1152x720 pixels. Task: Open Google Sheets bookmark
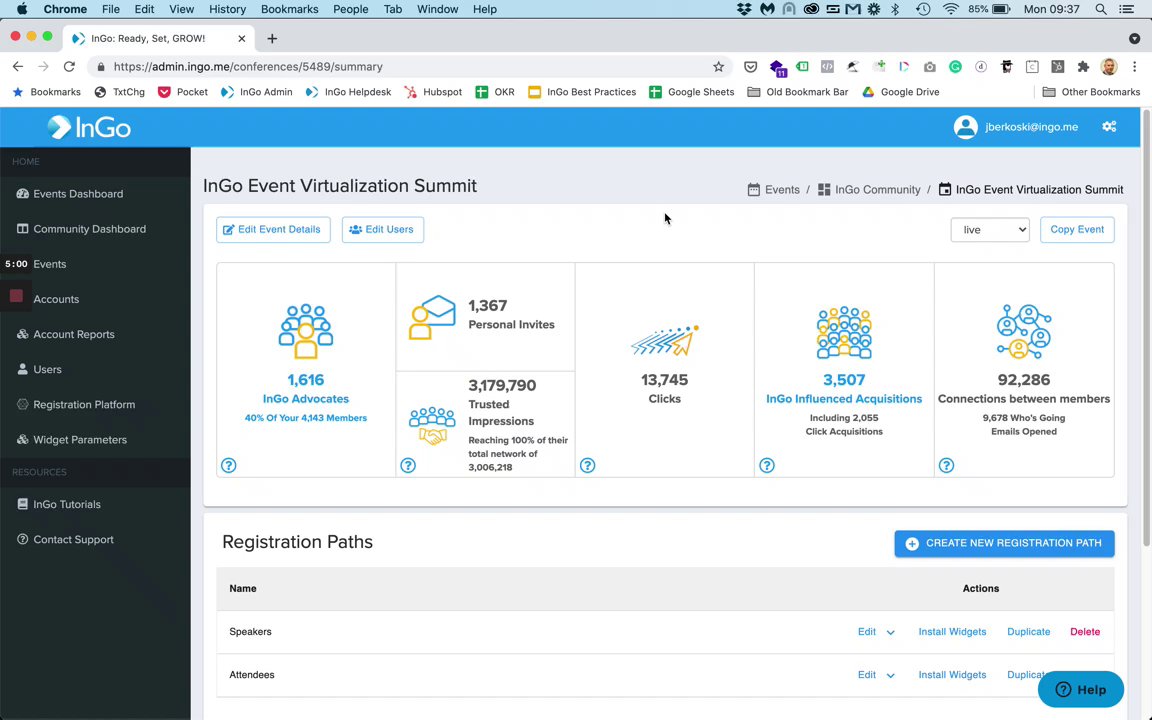coord(691,93)
